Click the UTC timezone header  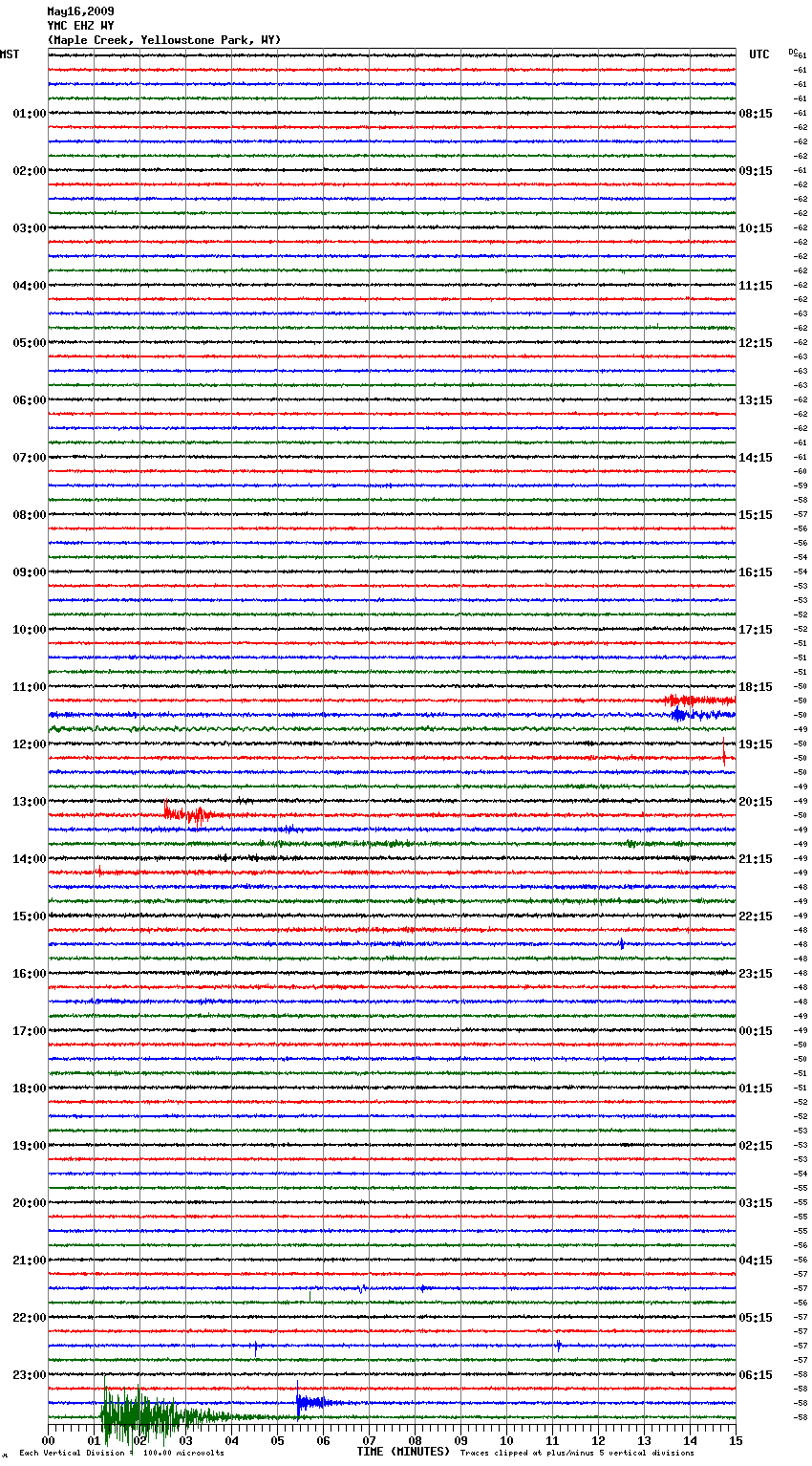[x=759, y=54]
